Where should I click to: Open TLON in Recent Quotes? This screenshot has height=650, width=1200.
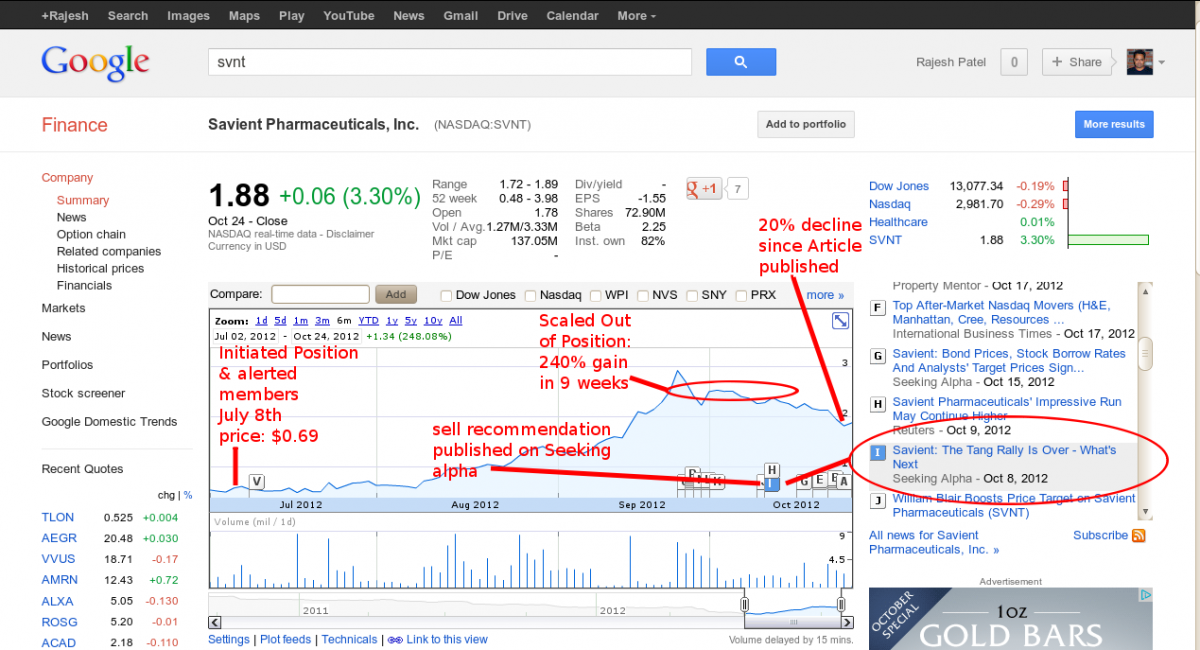(x=58, y=517)
